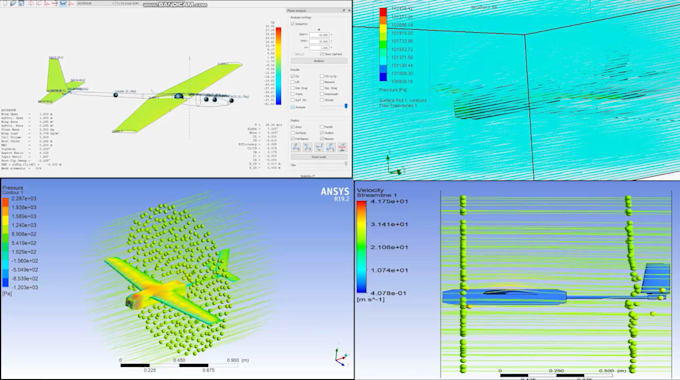Select the isometric view icon in the Display section

click(x=330, y=147)
